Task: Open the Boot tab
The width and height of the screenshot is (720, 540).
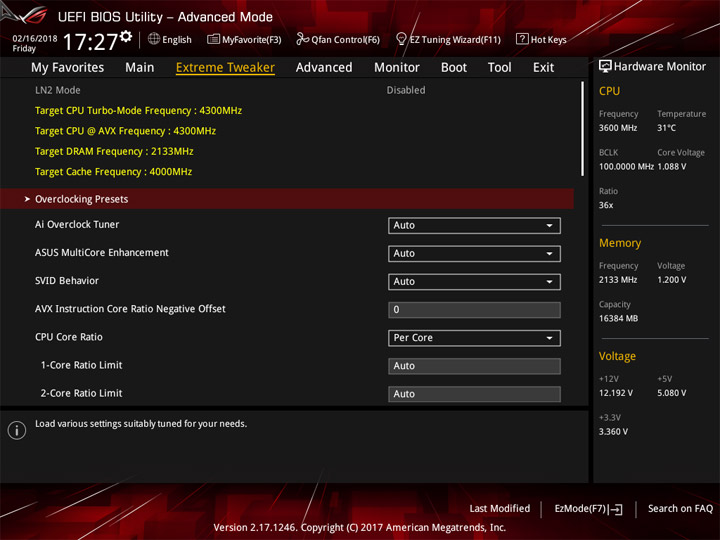Action: pos(454,68)
